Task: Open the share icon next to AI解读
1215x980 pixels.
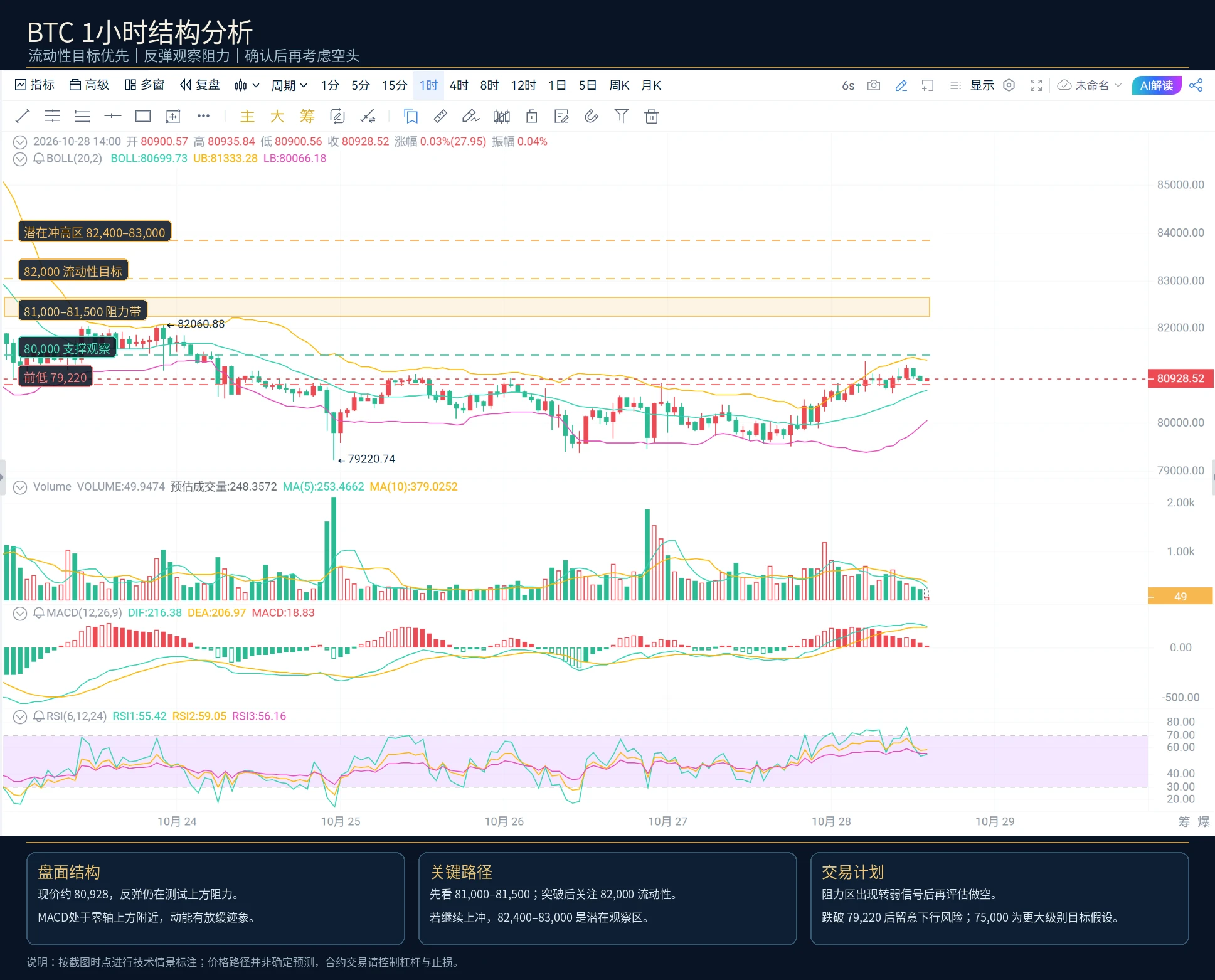Action: point(1196,85)
